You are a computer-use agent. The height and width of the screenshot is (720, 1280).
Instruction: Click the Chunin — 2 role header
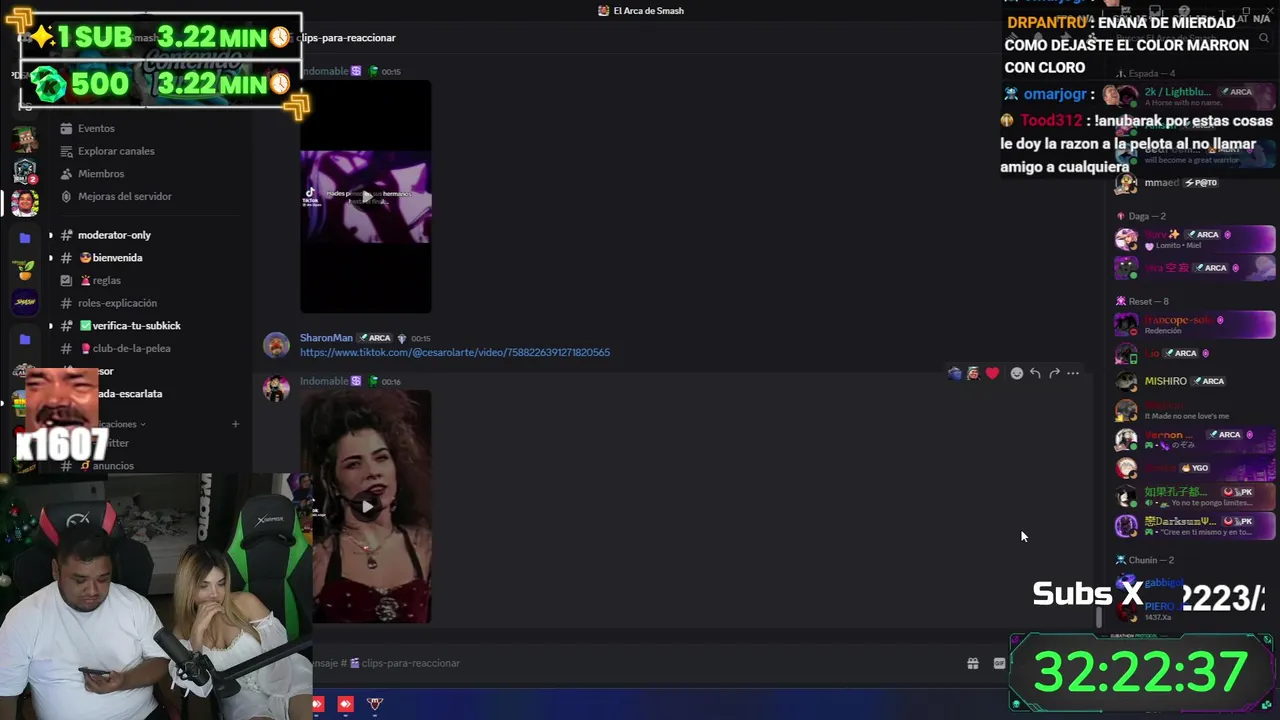coord(1151,560)
